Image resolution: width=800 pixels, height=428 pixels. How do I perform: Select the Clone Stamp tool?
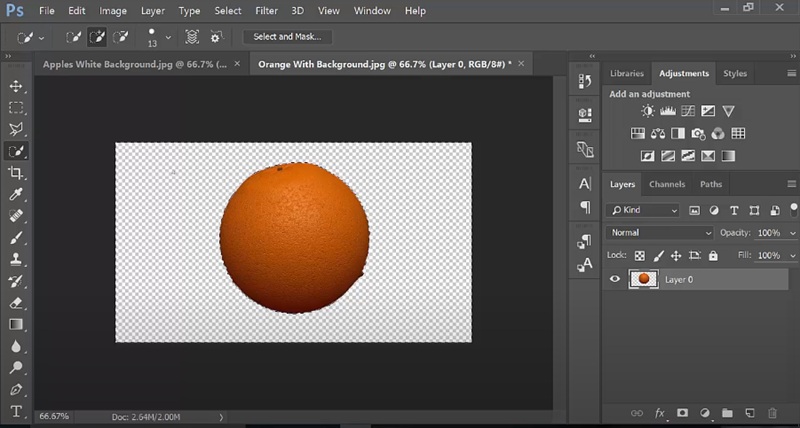[x=16, y=259]
